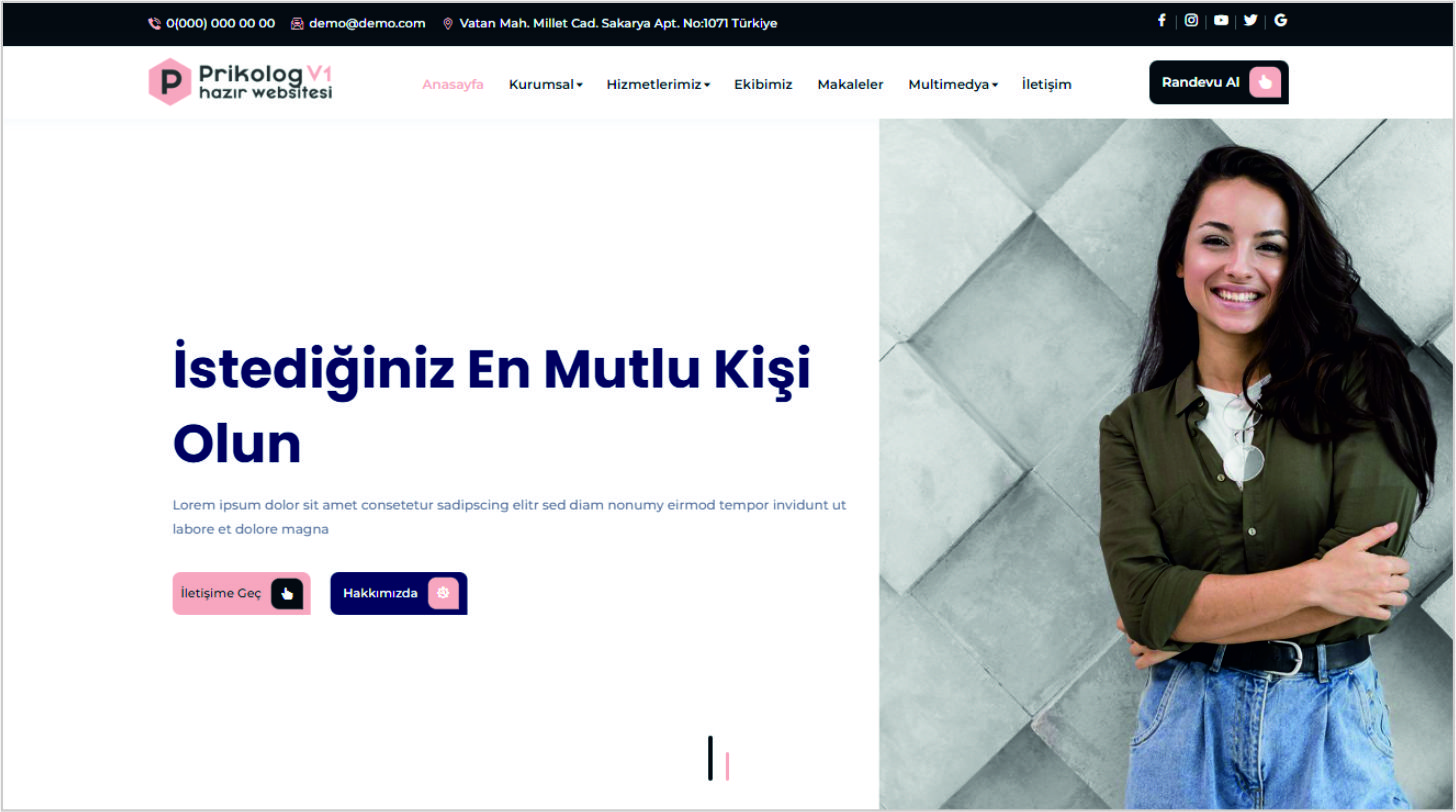Click the İletişime Geç button
This screenshot has height=812, width=1456.
[242, 593]
